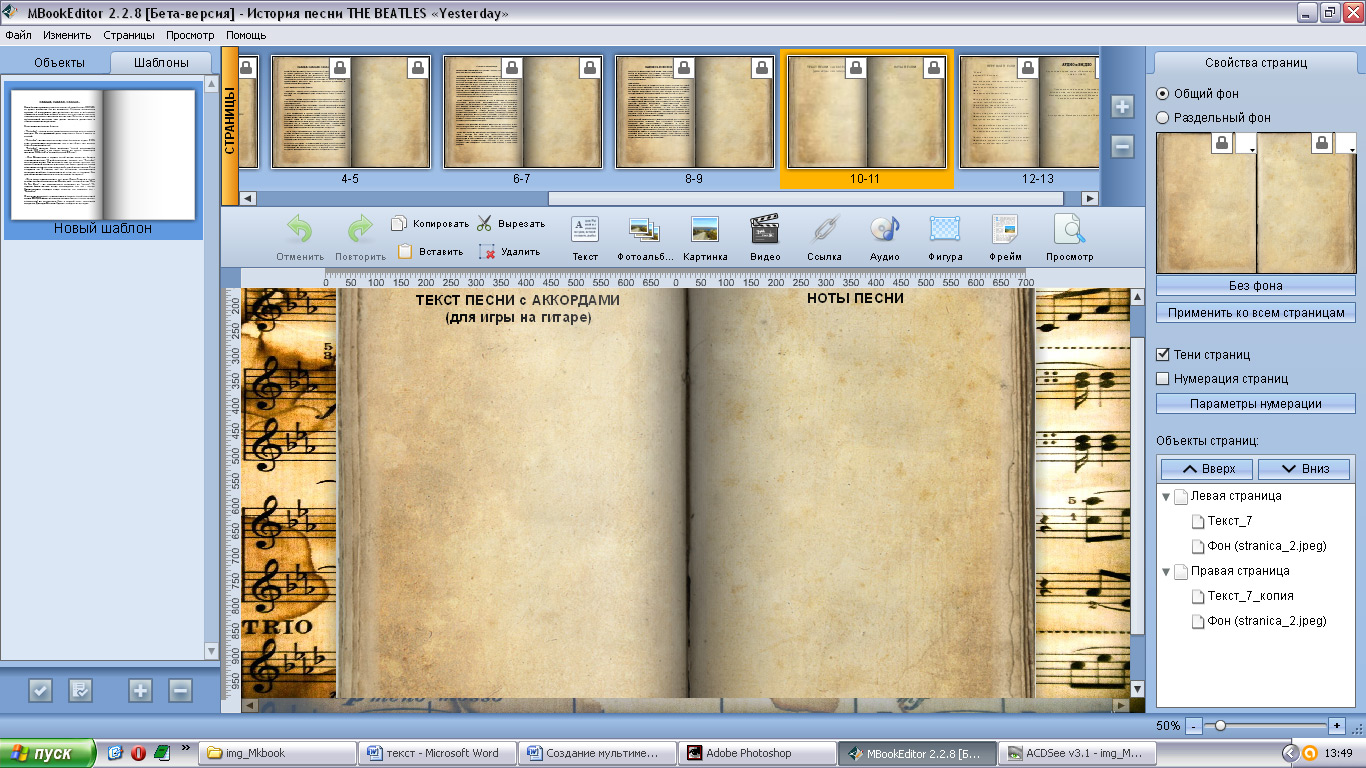The width and height of the screenshot is (1366, 768).
Task: Click zoom in plus at slider end
Action: (x=1337, y=725)
